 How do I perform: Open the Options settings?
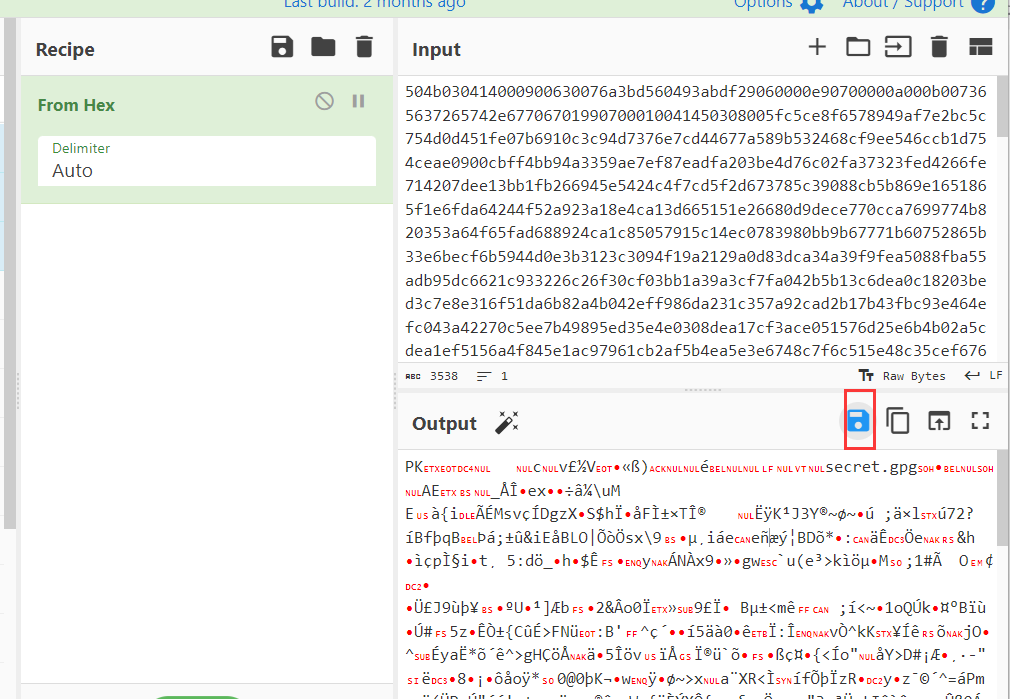click(x=778, y=4)
